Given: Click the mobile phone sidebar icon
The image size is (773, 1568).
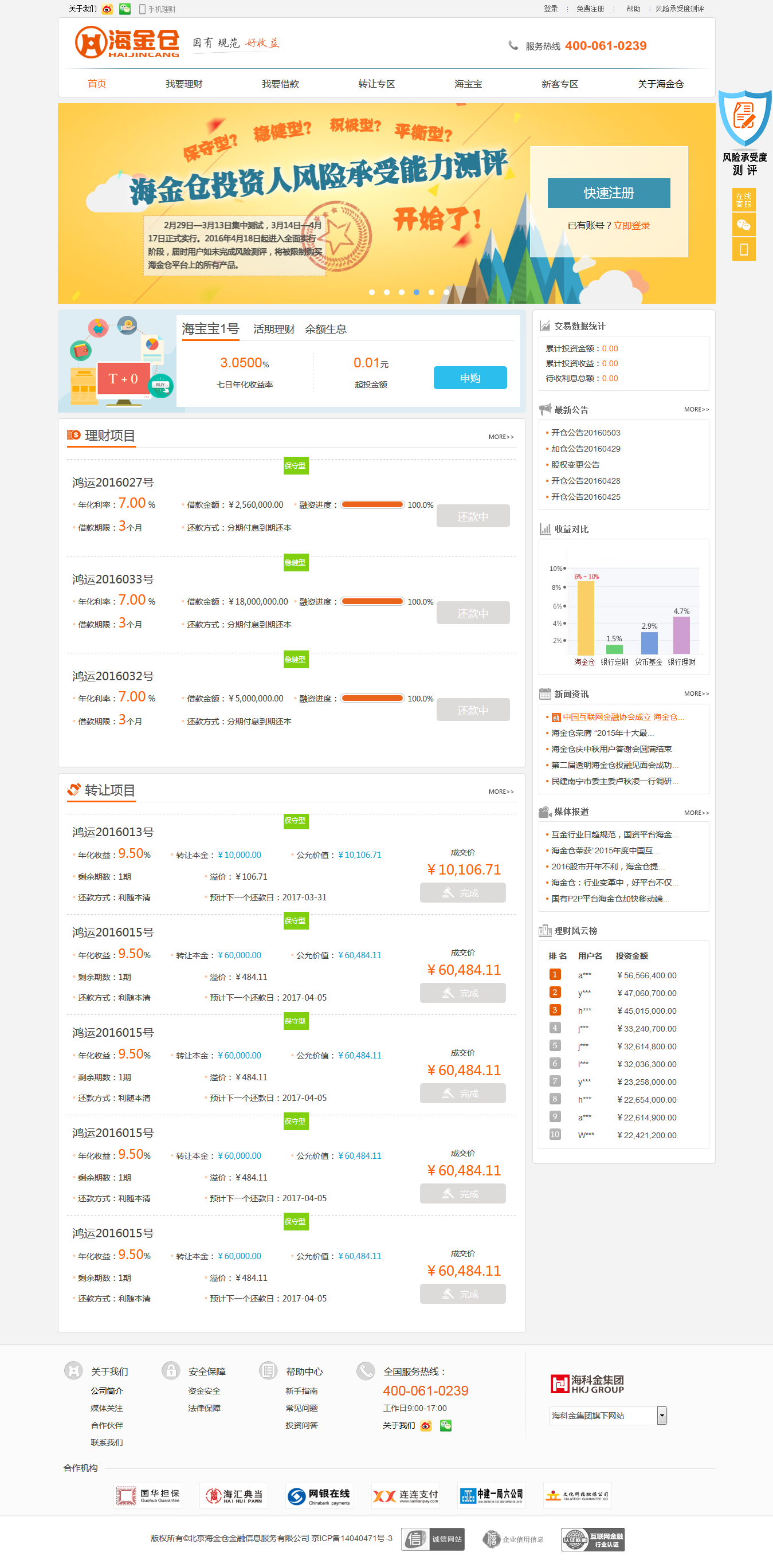Looking at the screenshot, I should point(743,249).
